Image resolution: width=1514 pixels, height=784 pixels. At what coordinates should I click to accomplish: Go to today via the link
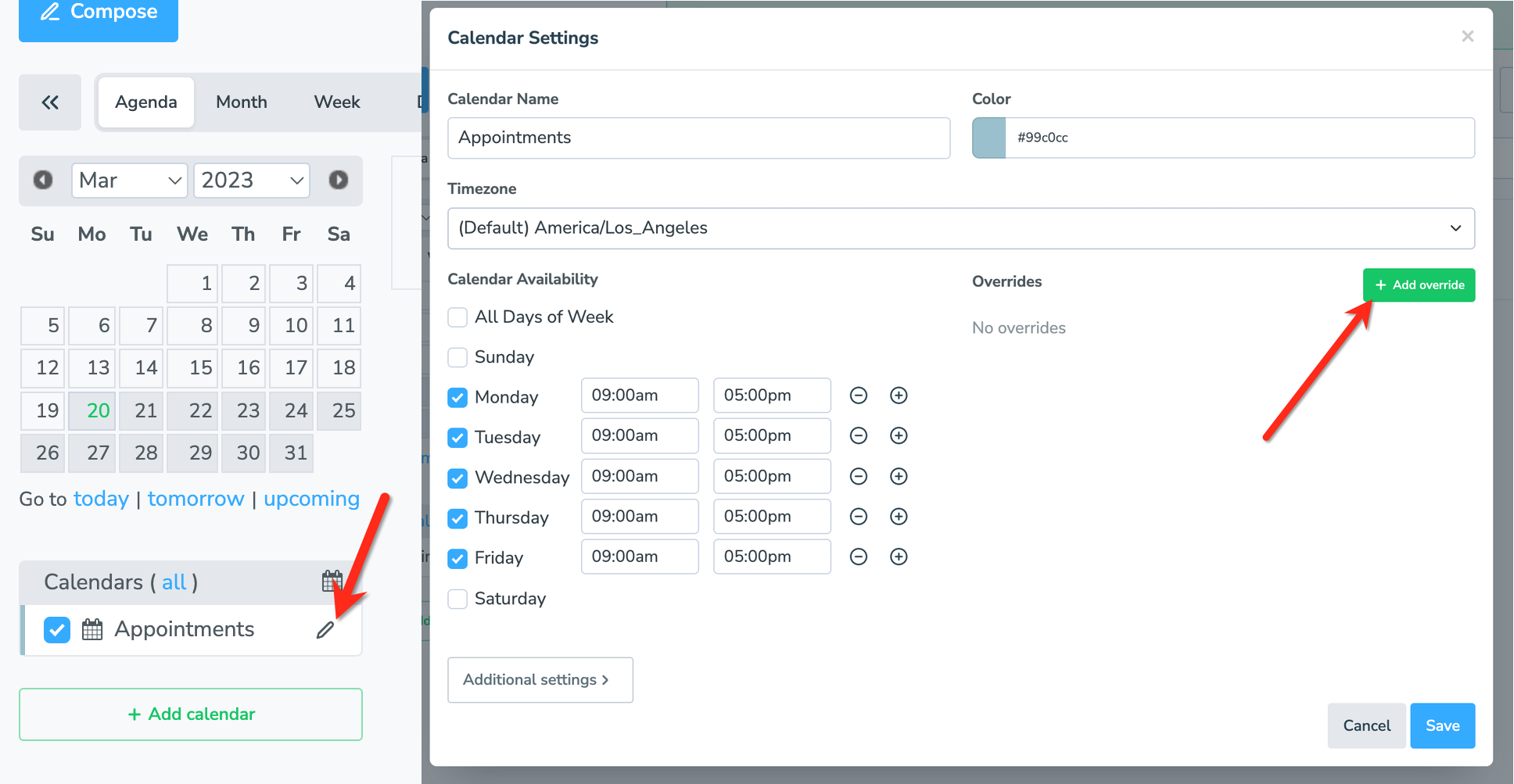101,499
